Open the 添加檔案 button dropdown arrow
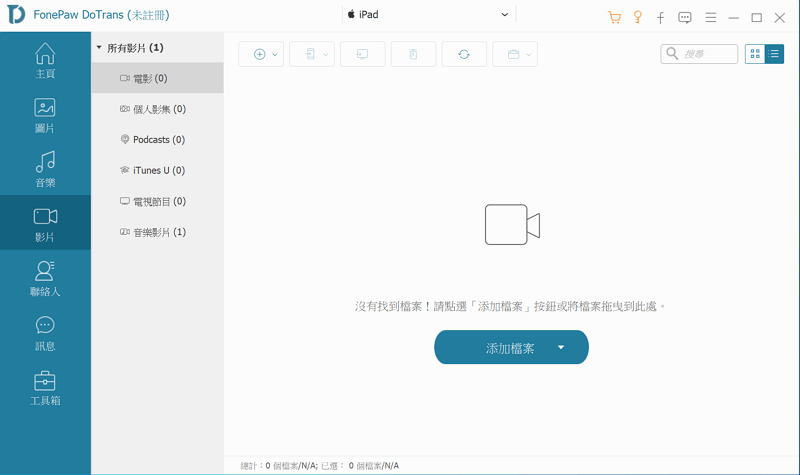This screenshot has width=800, height=475. pos(561,347)
